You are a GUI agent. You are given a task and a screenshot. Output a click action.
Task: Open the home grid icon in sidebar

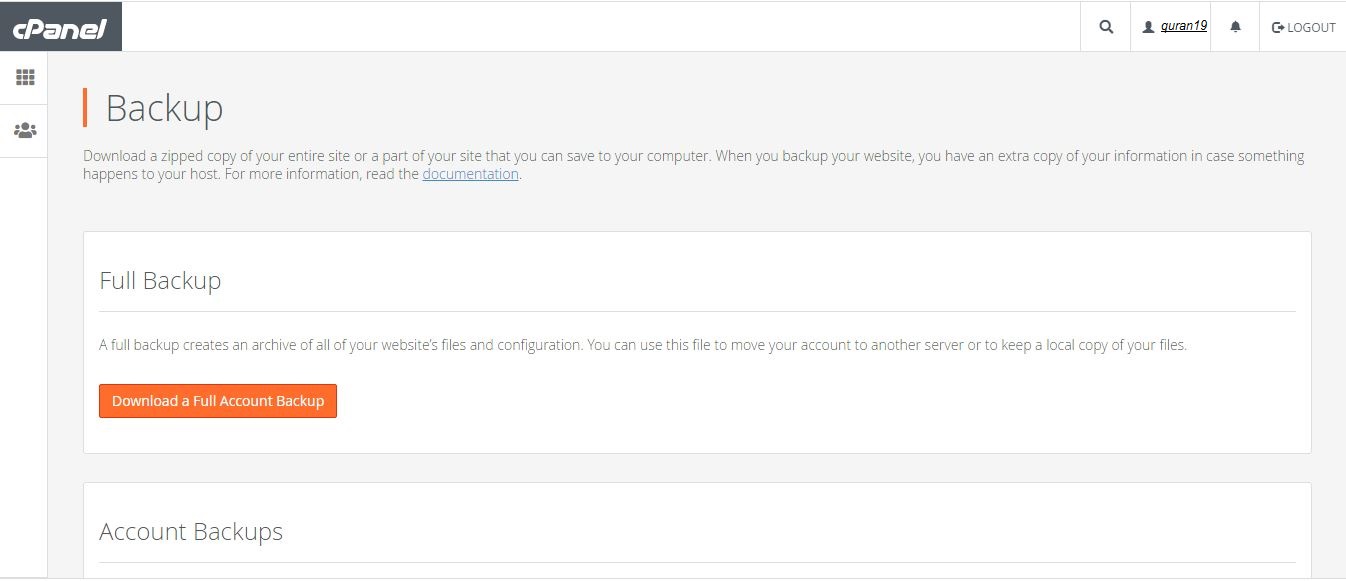(25, 77)
